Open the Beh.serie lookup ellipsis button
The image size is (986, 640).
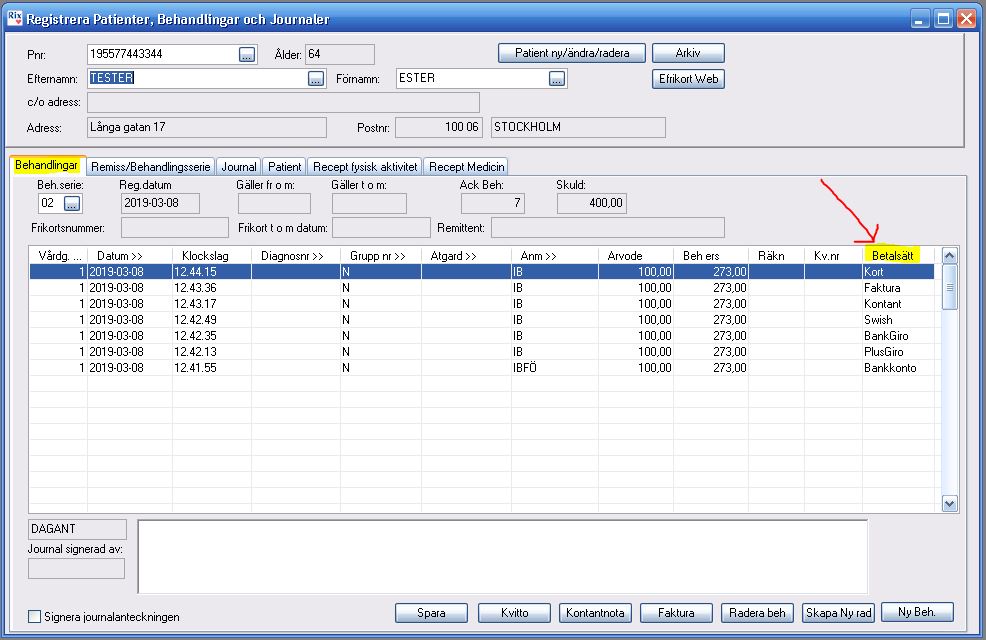point(72,203)
